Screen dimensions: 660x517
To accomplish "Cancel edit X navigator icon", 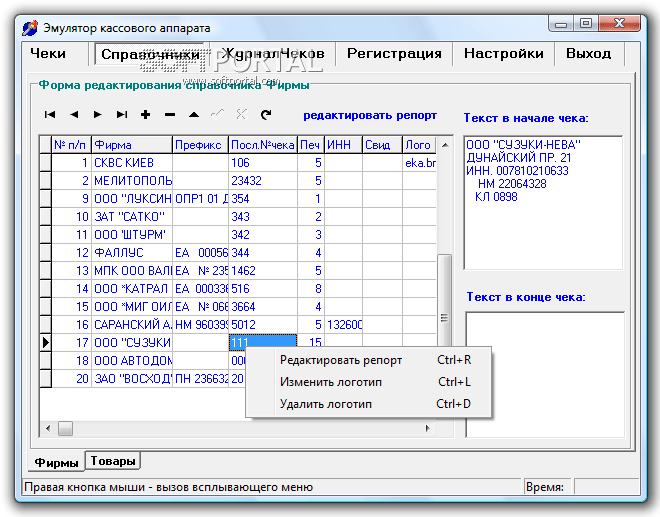I will [241, 115].
